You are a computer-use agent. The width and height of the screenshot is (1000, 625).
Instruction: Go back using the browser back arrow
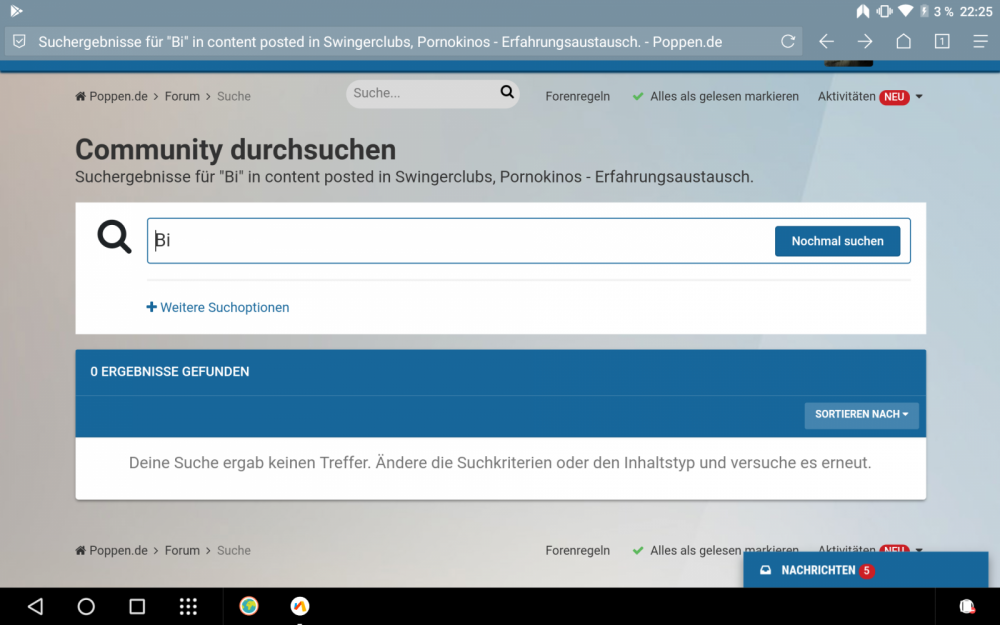(x=826, y=42)
